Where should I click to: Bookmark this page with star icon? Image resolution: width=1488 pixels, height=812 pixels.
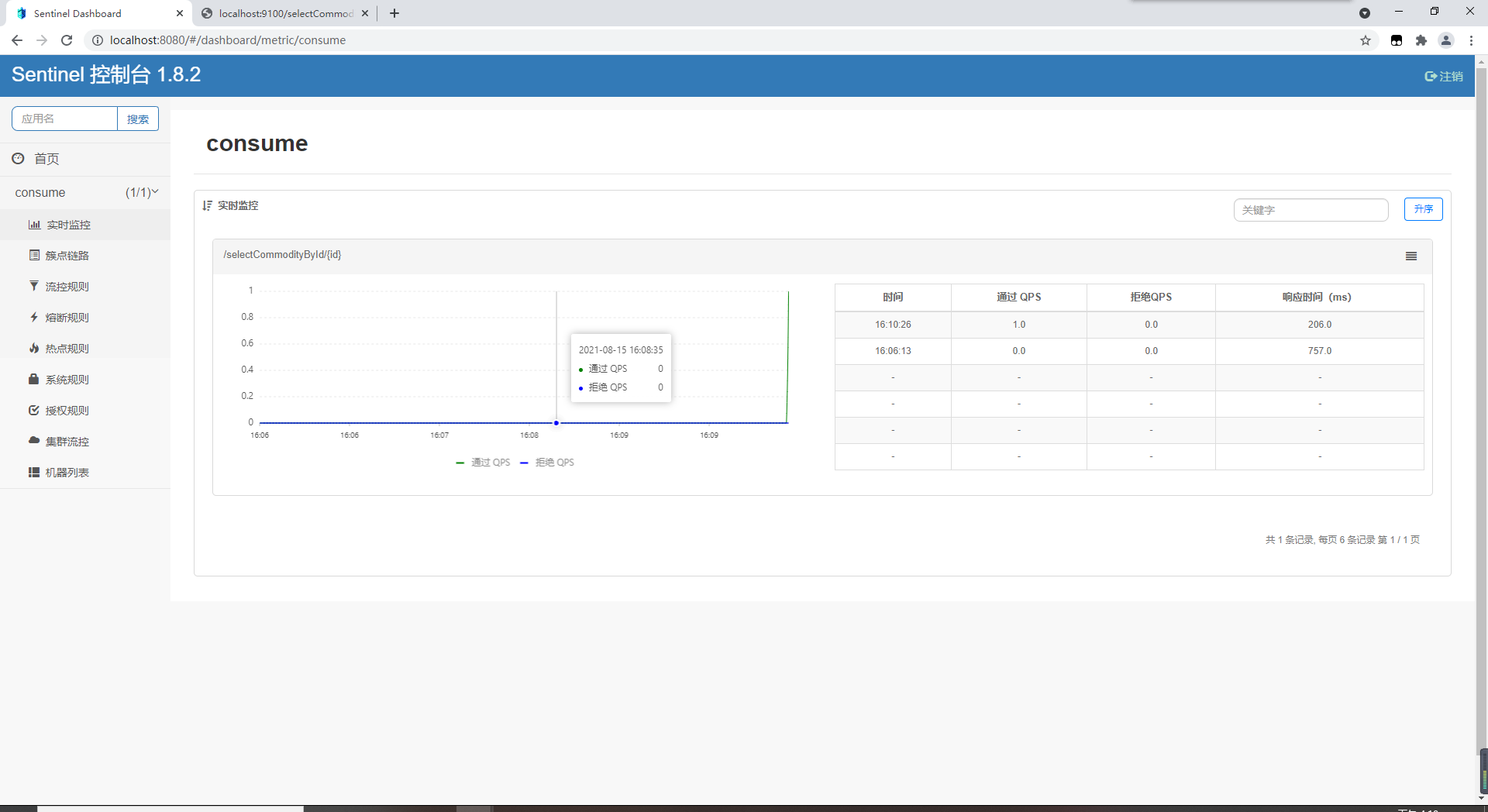(x=1366, y=40)
